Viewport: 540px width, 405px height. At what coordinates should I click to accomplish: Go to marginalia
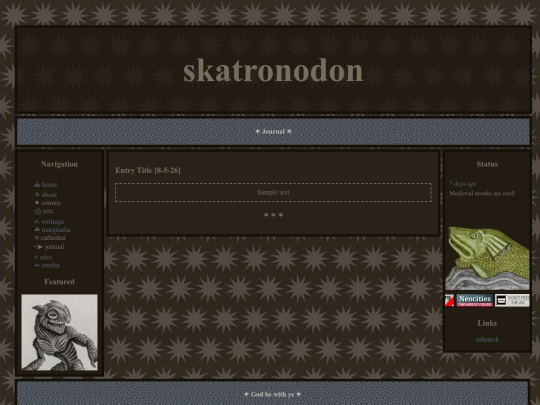click(x=52, y=230)
